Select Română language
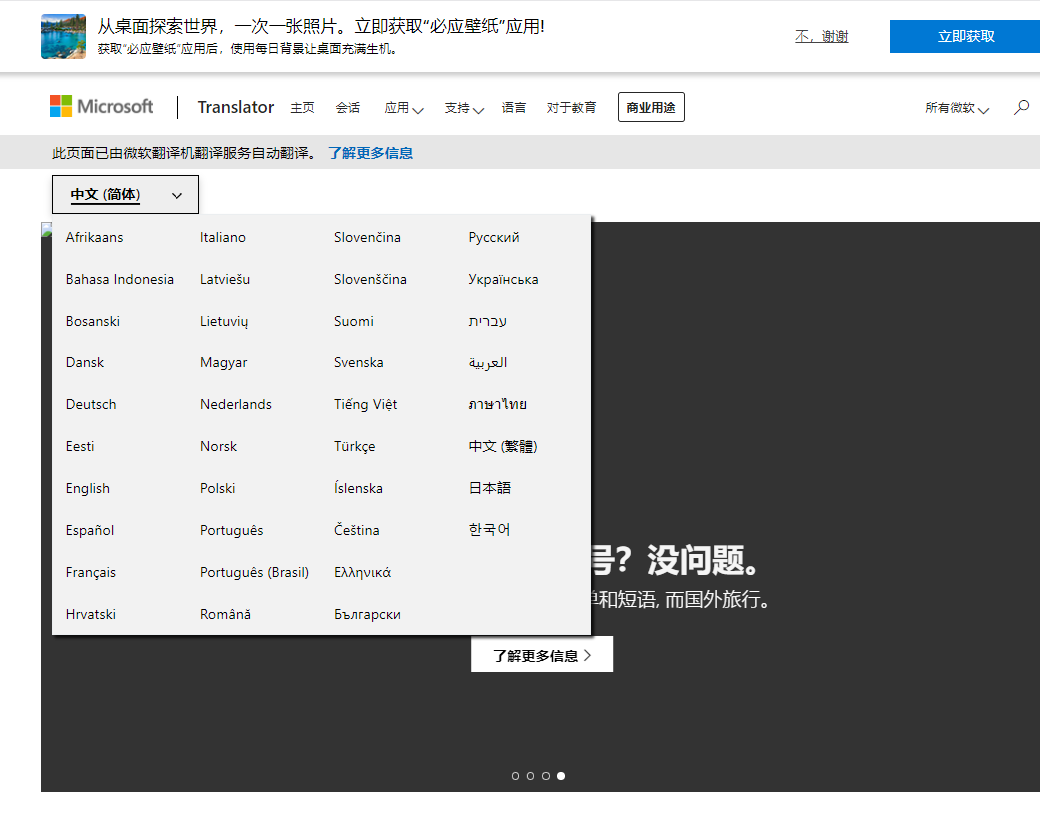The height and width of the screenshot is (829, 1040). point(226,615)
